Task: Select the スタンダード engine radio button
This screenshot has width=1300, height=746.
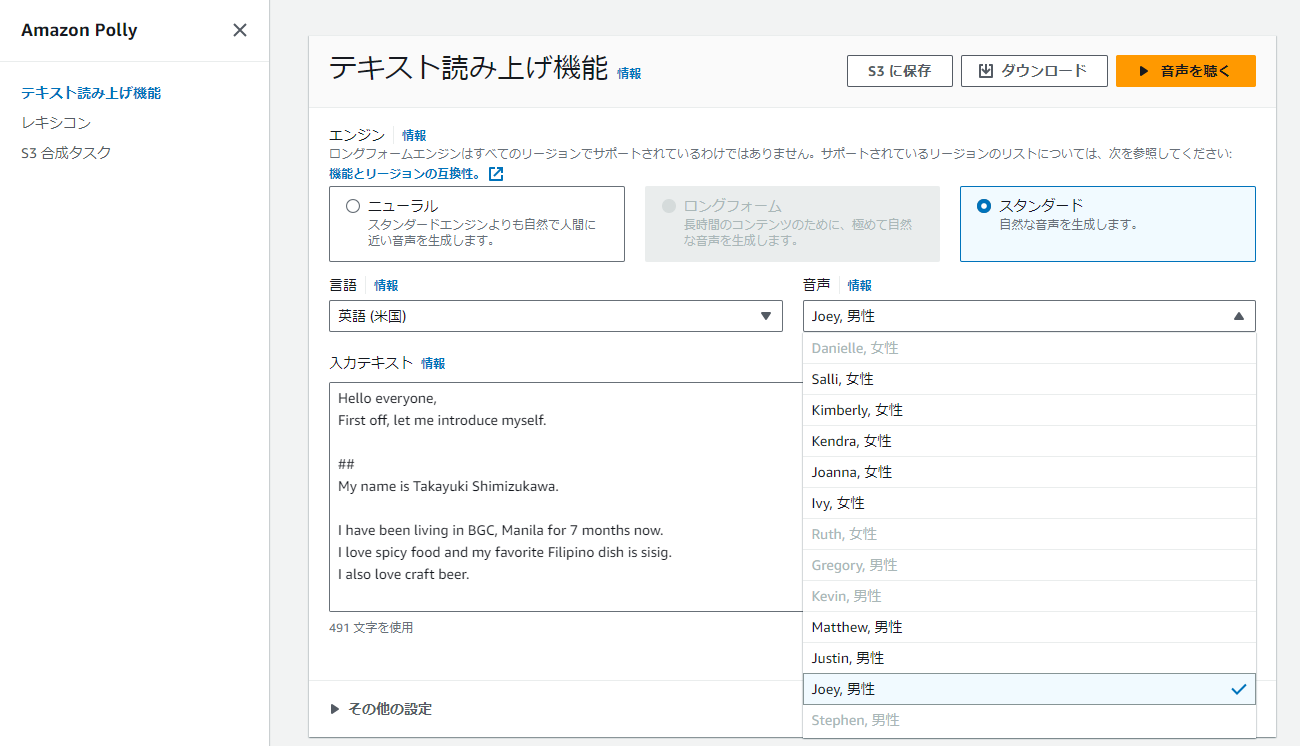Action: point(984,206)
